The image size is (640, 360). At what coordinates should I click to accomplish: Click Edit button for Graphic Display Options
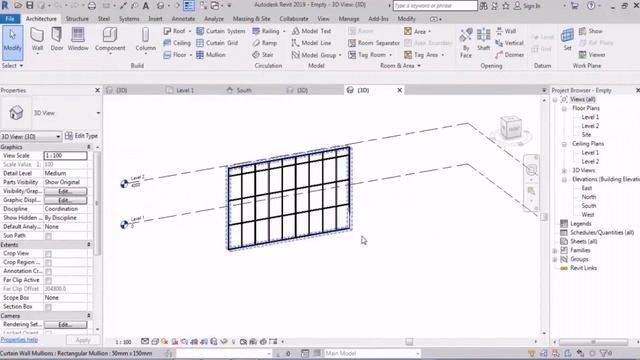point(65,200)
